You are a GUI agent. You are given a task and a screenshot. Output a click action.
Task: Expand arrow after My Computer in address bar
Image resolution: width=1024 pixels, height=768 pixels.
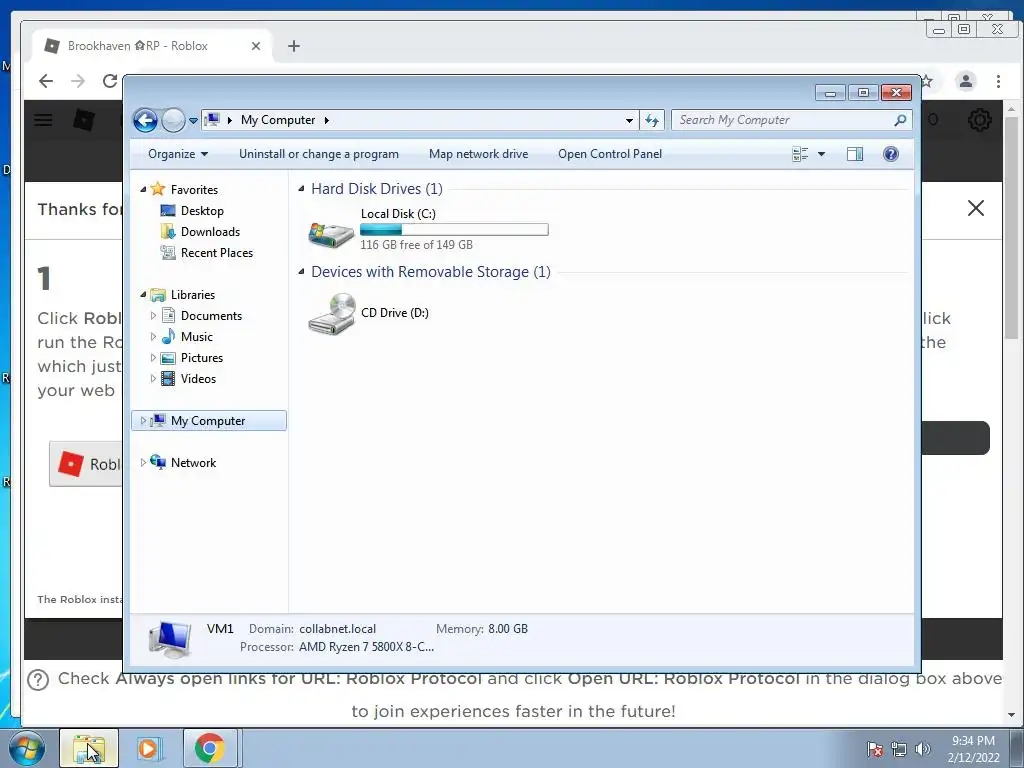pyautogui.click(x=327, y=120)
